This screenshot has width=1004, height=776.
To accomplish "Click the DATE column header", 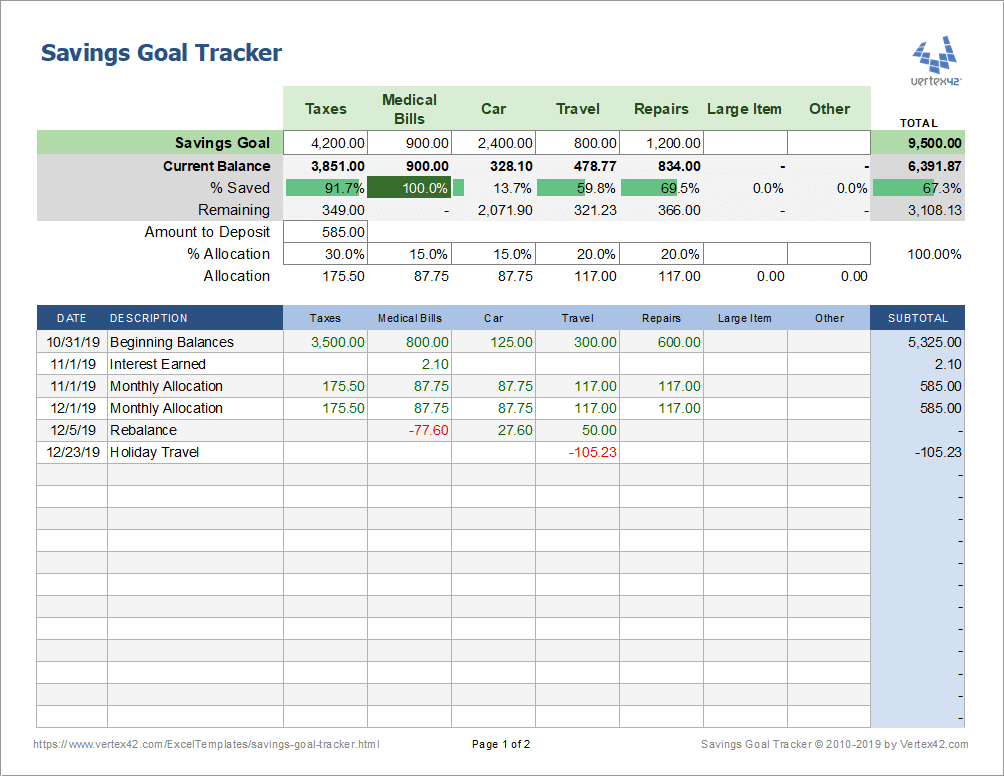I will tap(72, 318).
